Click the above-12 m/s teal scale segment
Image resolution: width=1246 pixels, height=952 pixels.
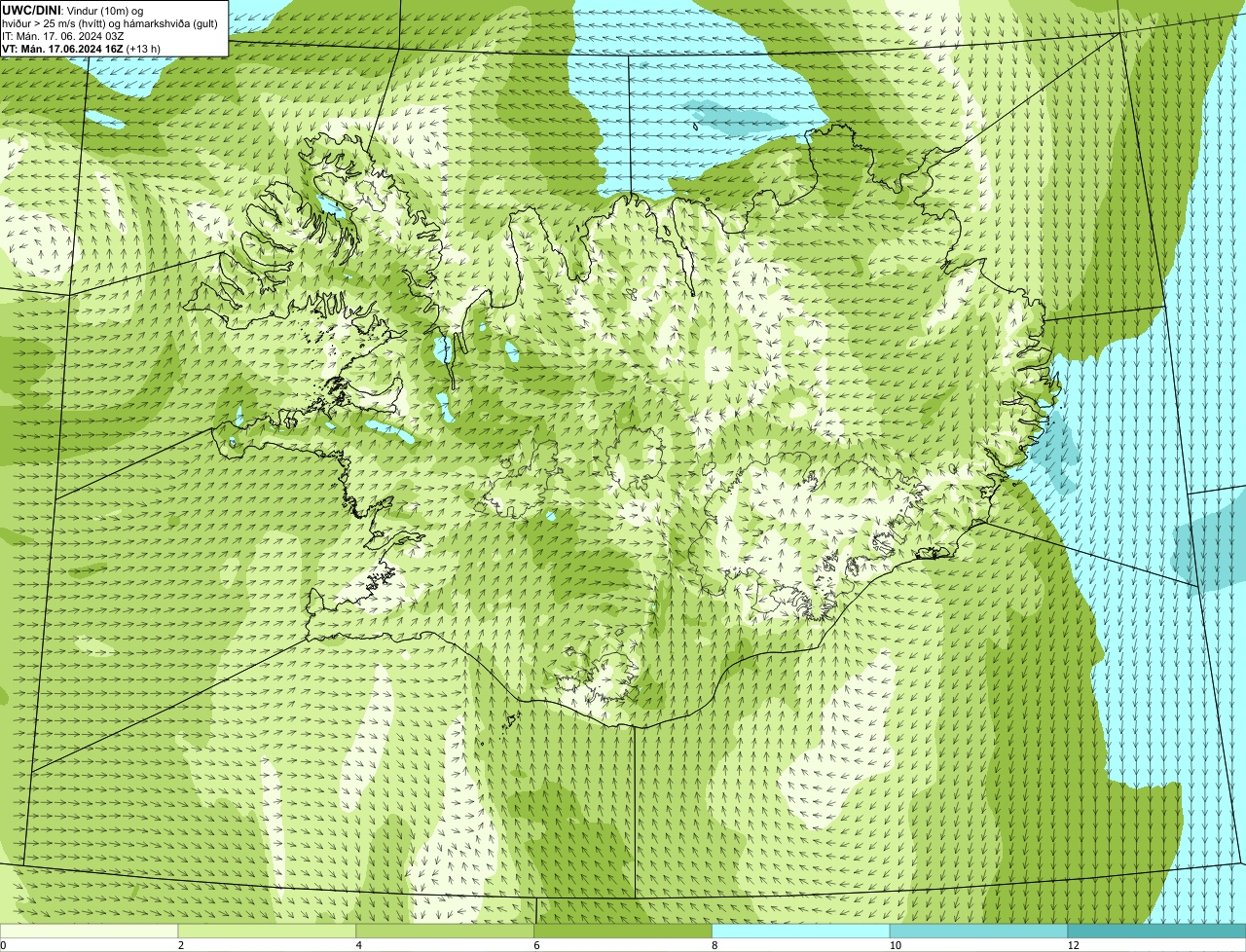pyautogui.click(x=1157, y=932)
